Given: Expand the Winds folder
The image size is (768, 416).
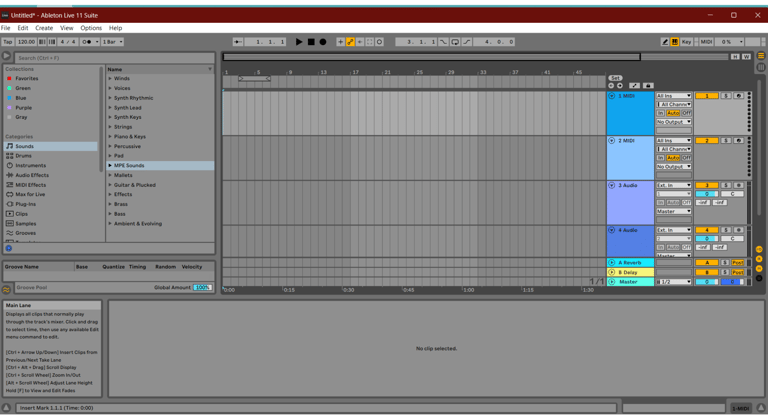Looking at the screenshot, I should click(x=110, y=78).
